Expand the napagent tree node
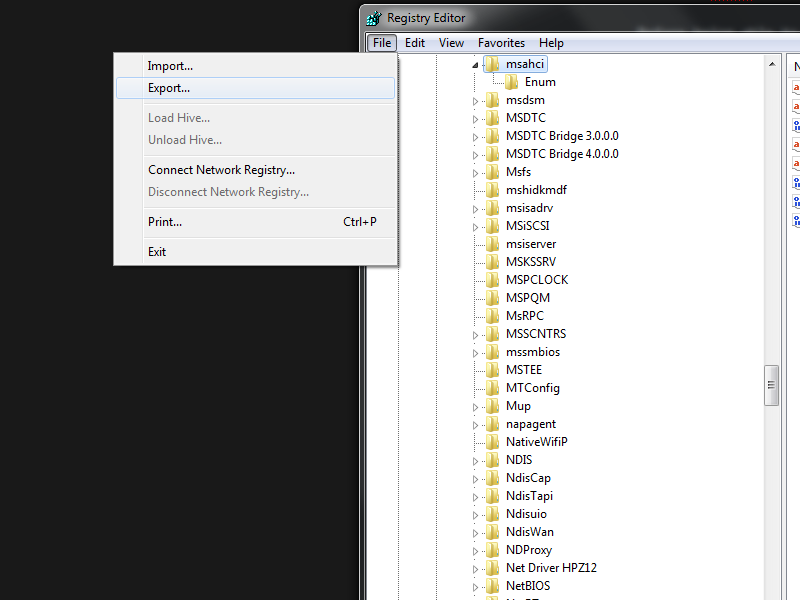The image size is (800, 600). point(475,425)
